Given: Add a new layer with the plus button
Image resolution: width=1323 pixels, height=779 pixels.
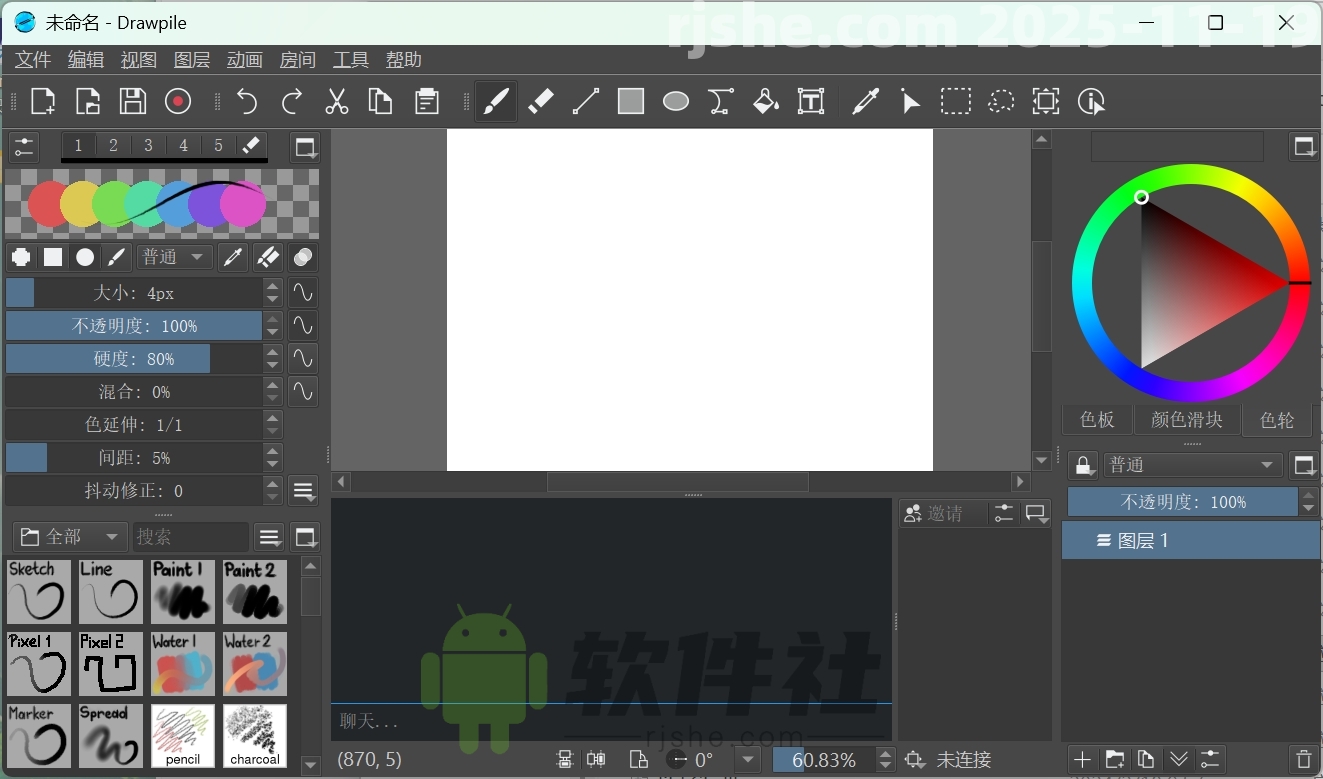Looking at the screenshot, I should pyautogui.click(x=1082, y=760).
